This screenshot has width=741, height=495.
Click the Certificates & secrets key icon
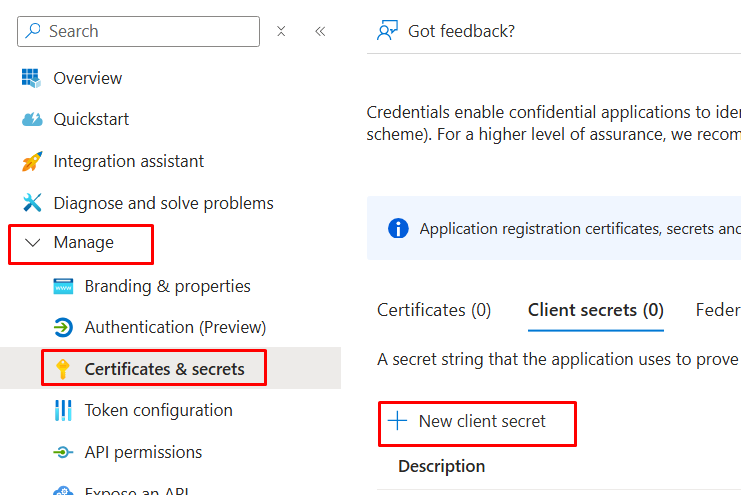click(63, 369)
